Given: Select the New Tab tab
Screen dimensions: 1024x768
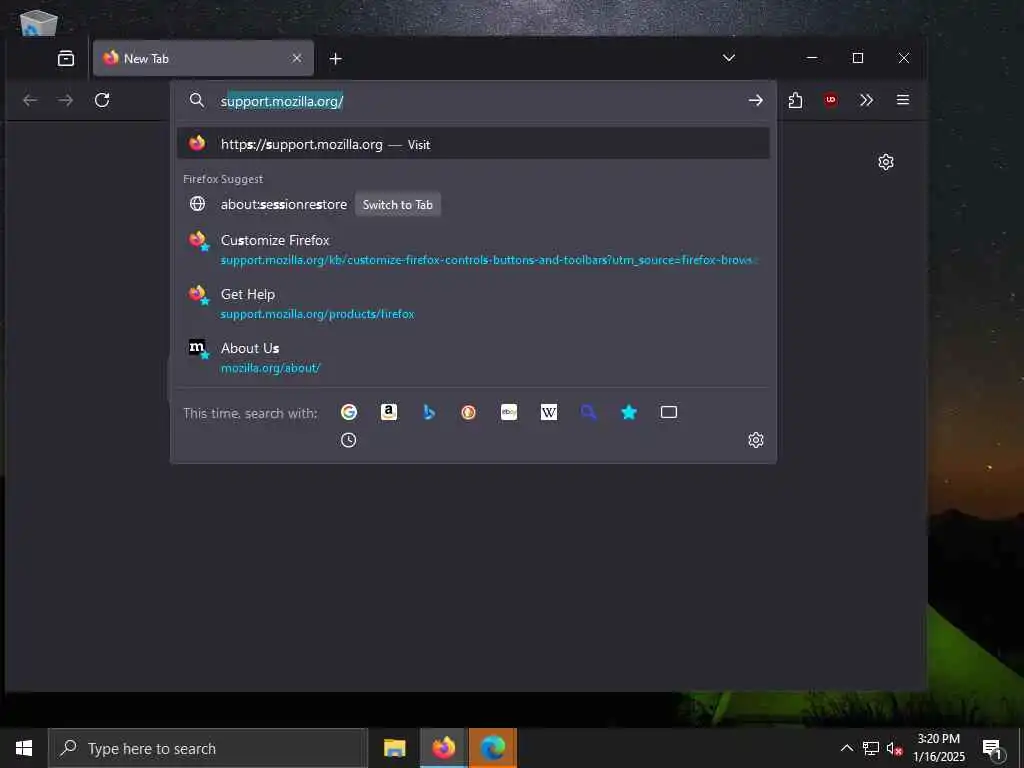Looking at the screenshot, I should pos(203,59).
